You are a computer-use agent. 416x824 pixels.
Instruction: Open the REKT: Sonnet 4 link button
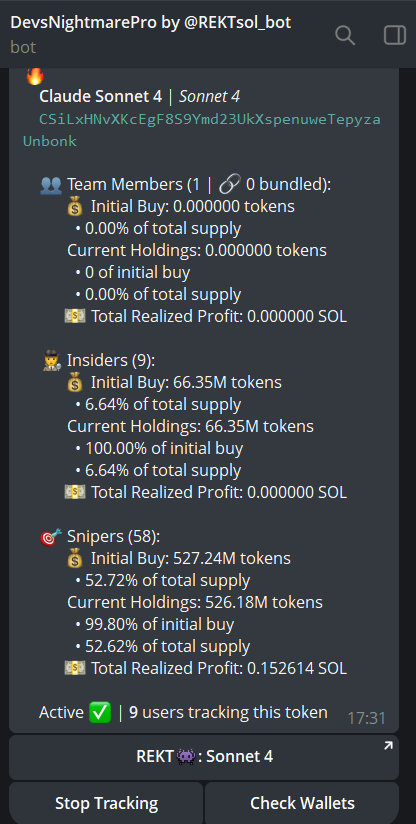pos(204,757)
